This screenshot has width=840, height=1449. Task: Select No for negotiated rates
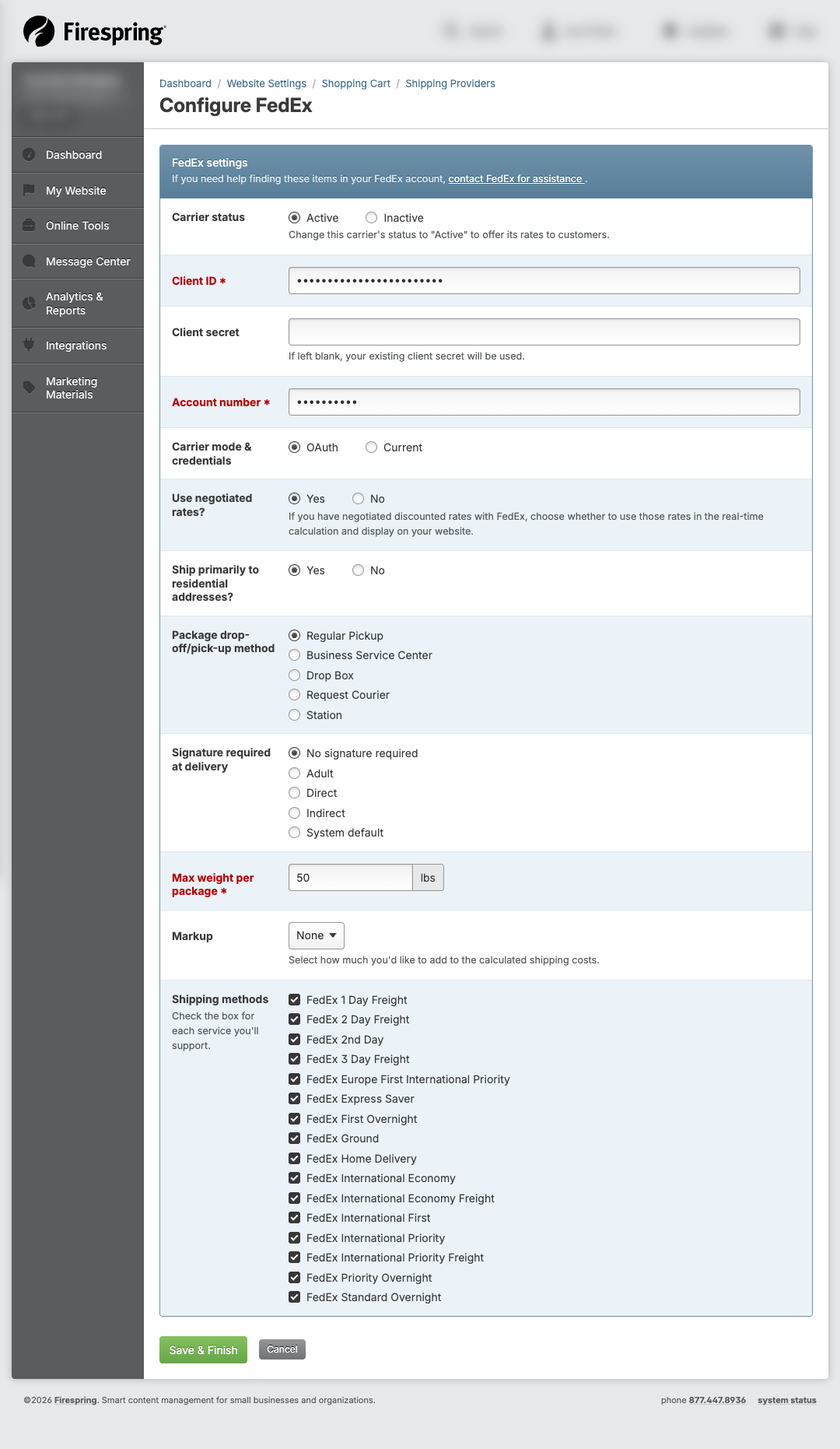pos(358,499)
